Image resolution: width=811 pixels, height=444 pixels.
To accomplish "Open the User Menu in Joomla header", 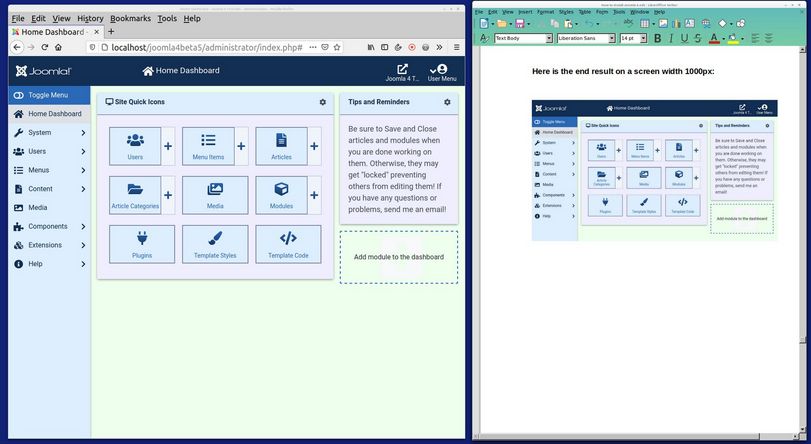I will point(441,72).
